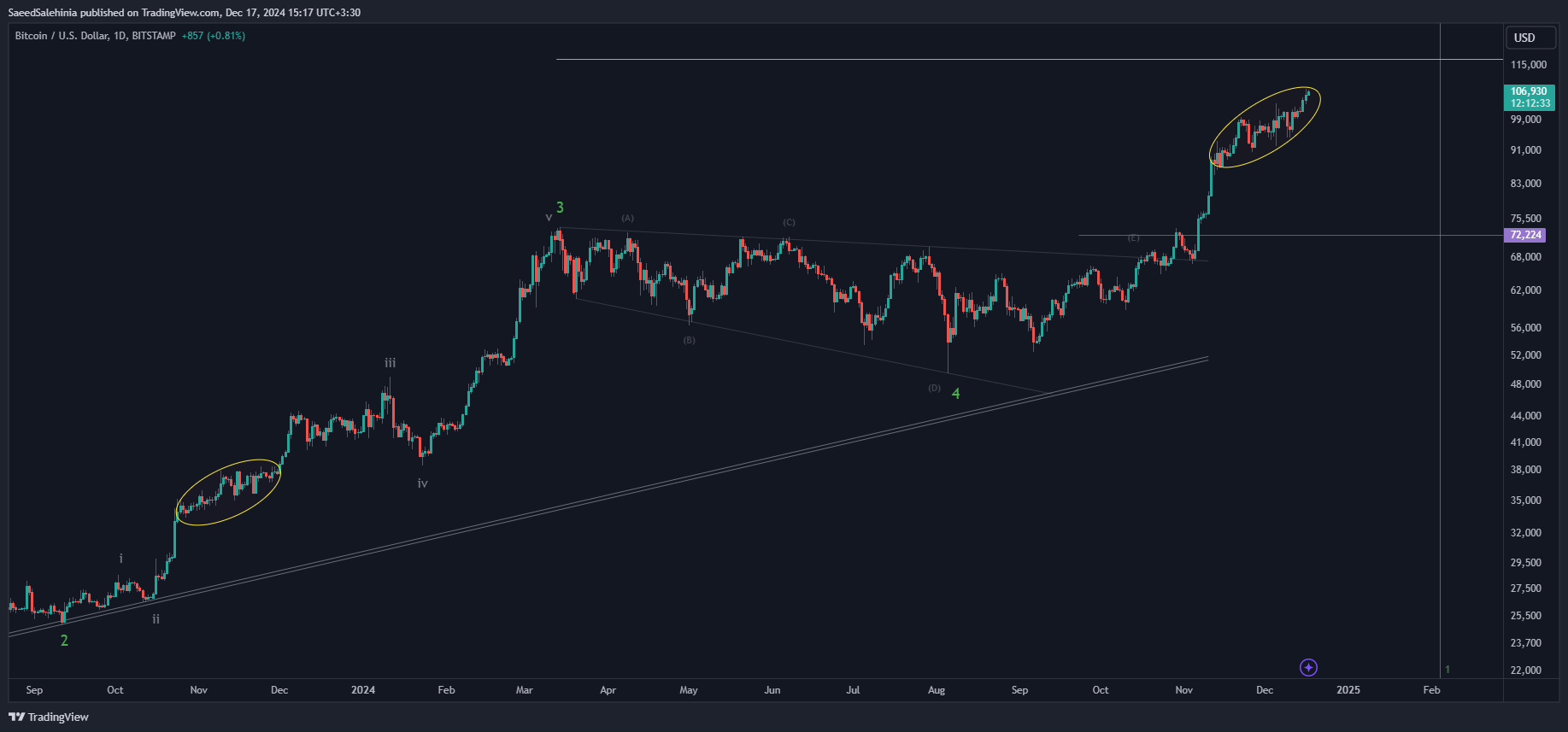This screenshot has width=1568, height=732.
Task: Click the 83,000 price axis label
Action: tap(1526, 184)
